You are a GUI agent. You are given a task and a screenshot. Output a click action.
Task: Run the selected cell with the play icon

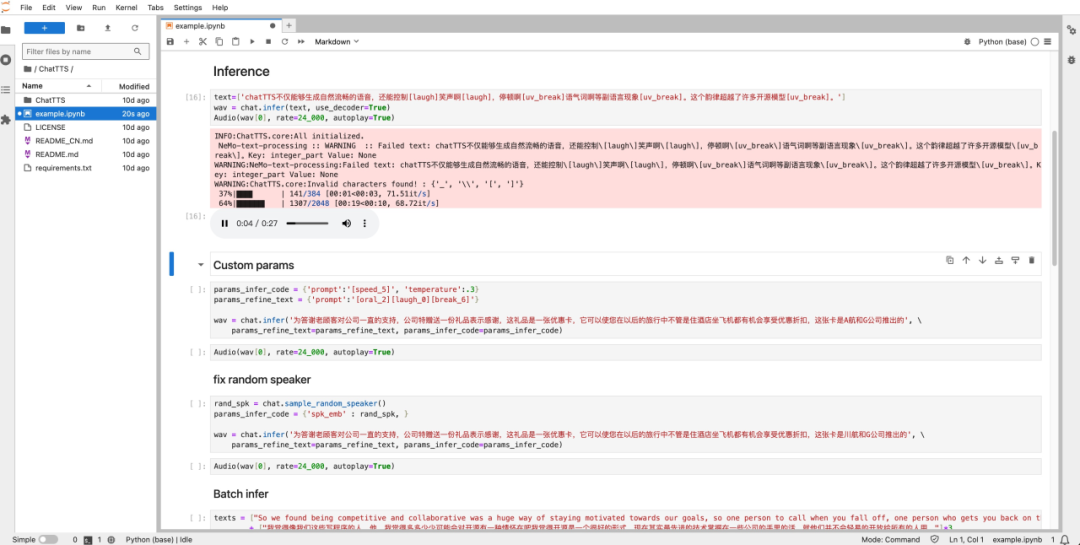[252, 42]
